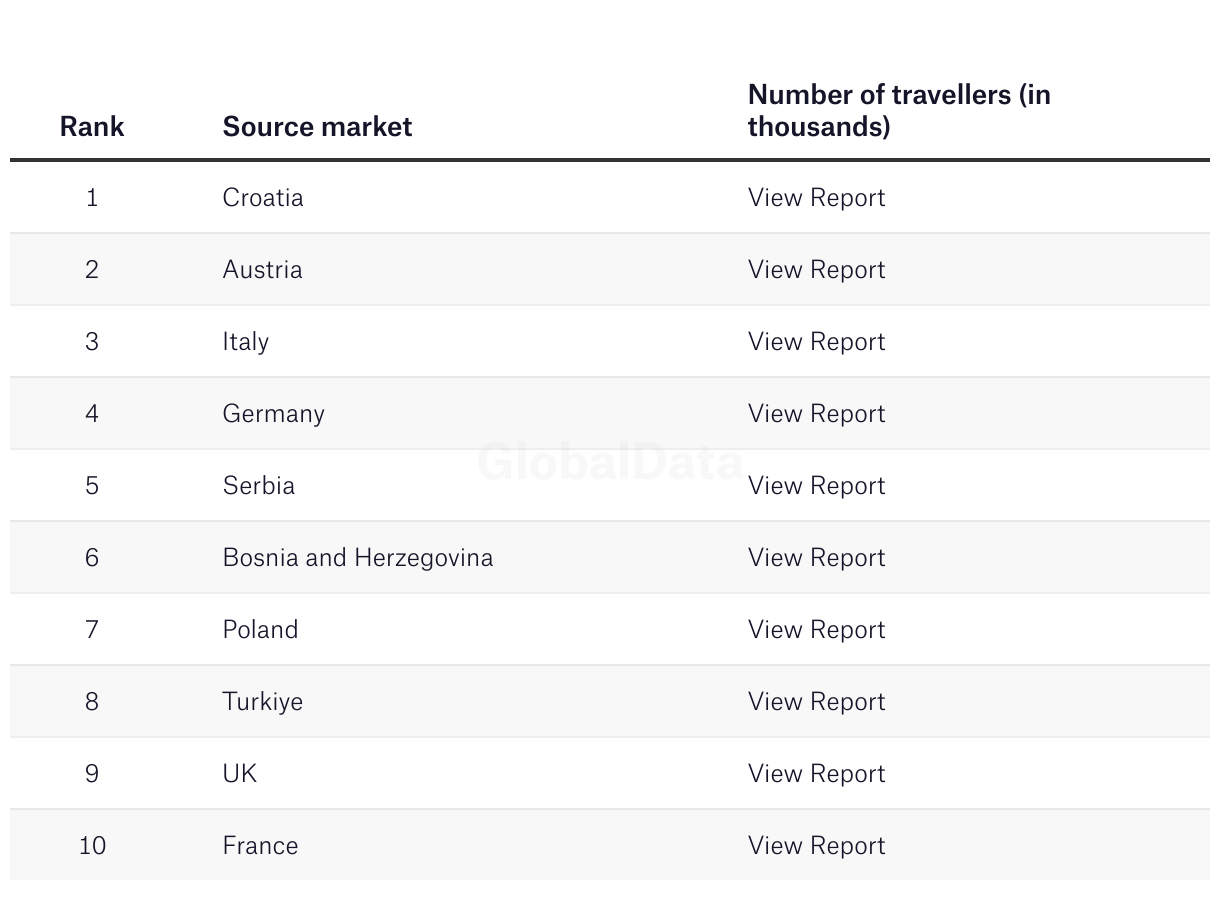Image resolution: width=1220 pixels, height=922 pixels.
Task: Click the Source market column header
Action: pyautogui.click(x=317, y=127)
